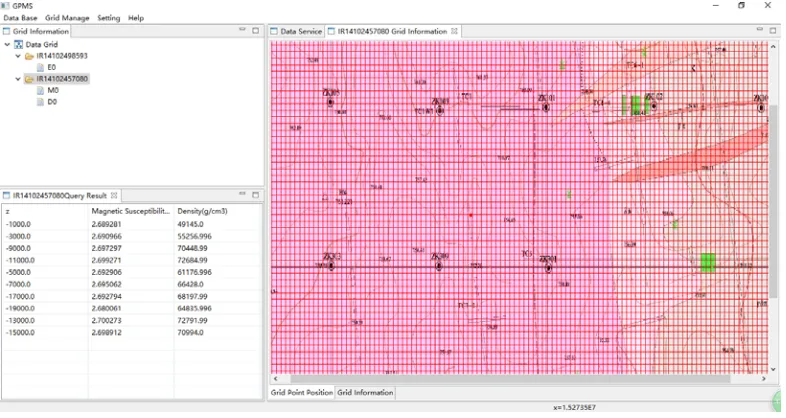Close the IR14102457080 Query Result tab

[x=114, y=195]
